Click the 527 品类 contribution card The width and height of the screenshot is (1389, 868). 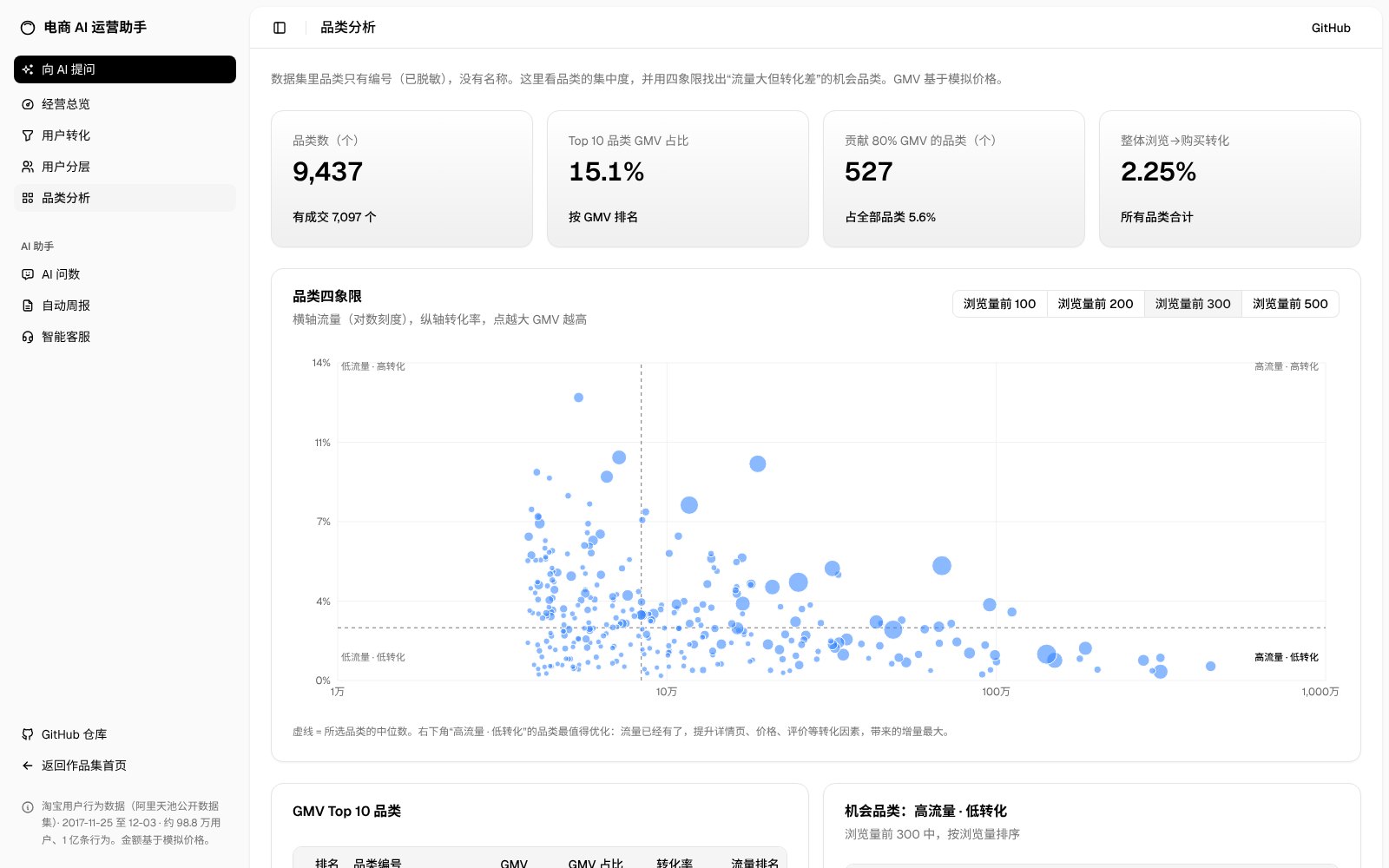click(954, 179)
